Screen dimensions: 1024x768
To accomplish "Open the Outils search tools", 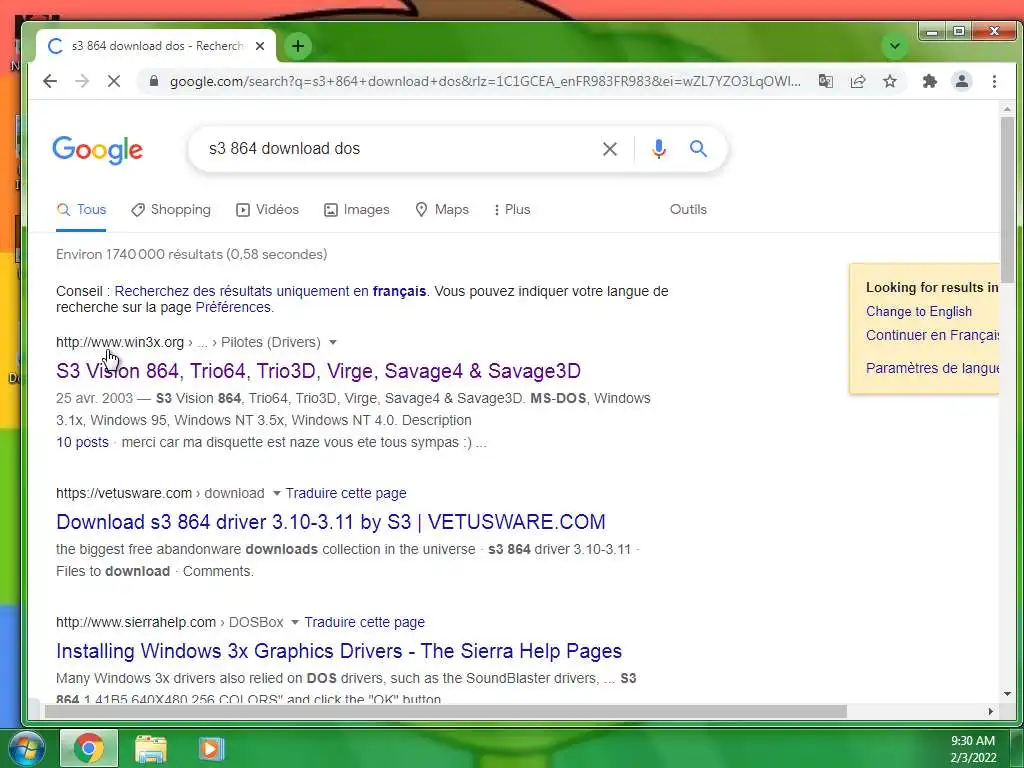I will click(x=688, y=210).
